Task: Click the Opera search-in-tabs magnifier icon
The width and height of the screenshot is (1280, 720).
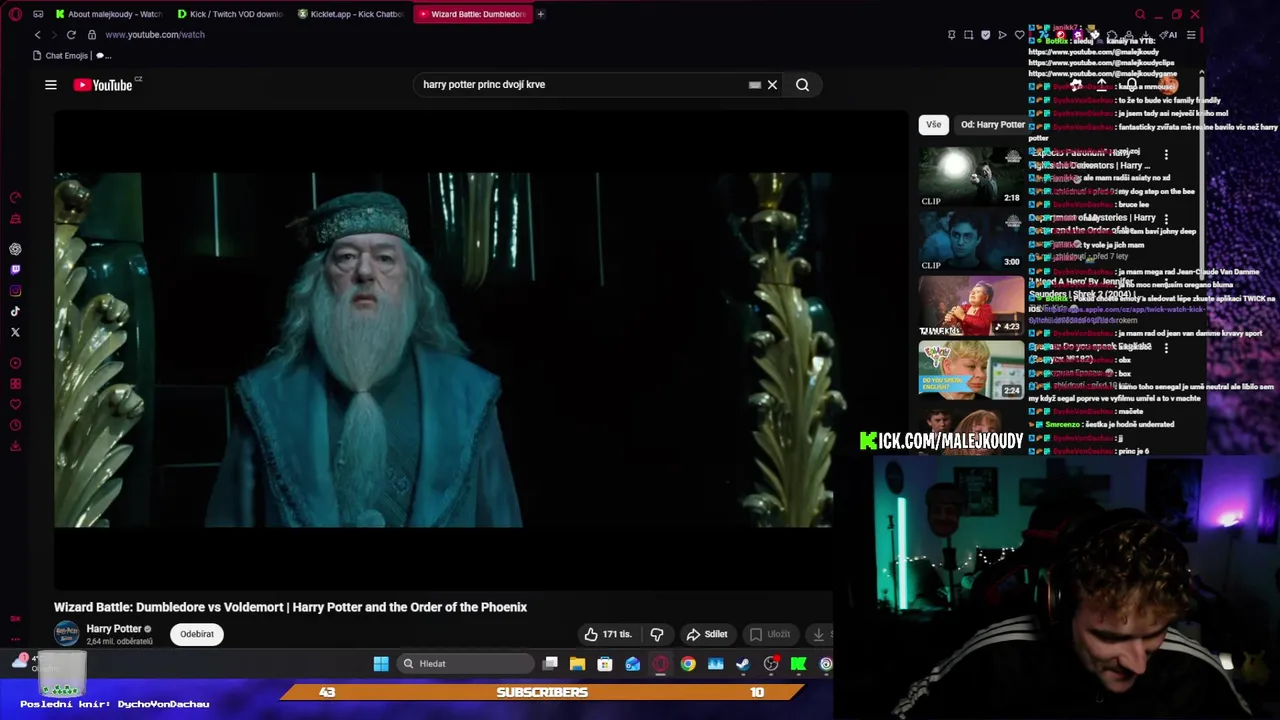Action: pos(1140,14)
